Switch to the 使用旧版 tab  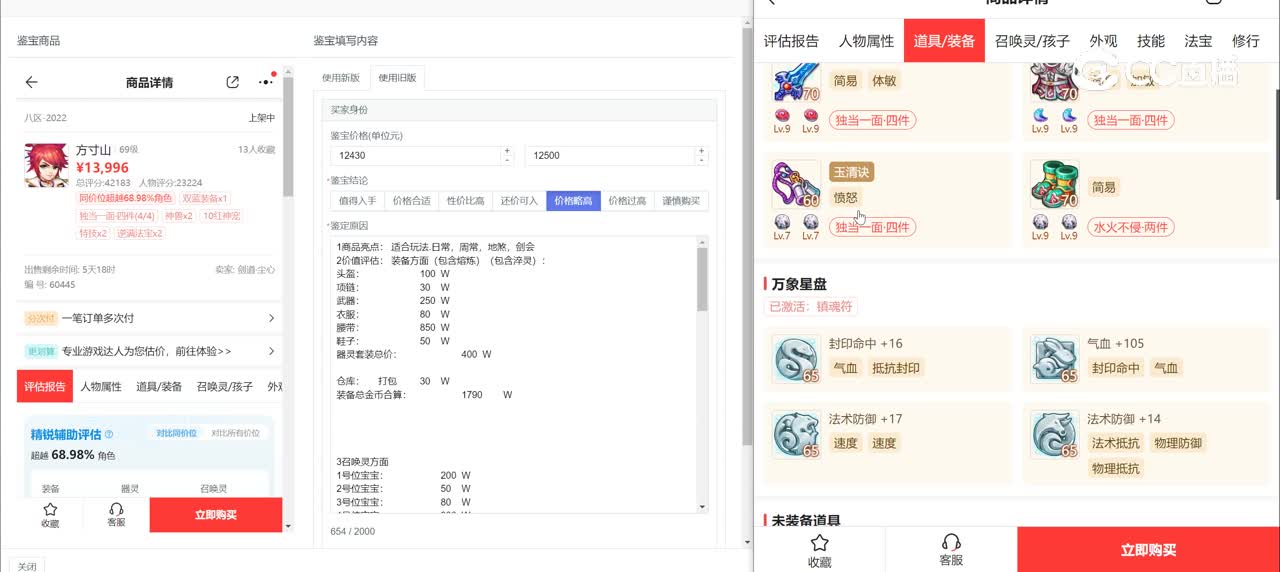pyautogui.click(x=397, y=78)
